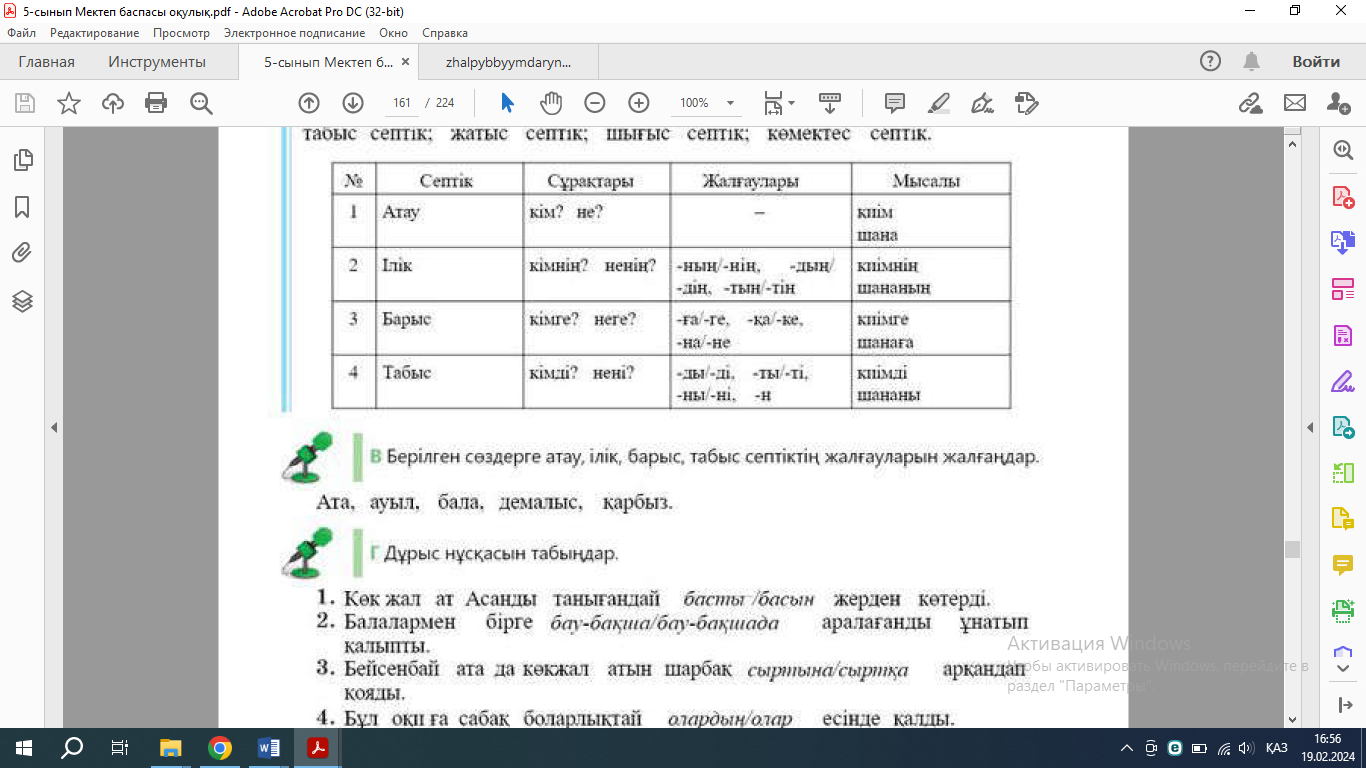
Task: Click the star bookmark icon in toolbar
Action: coord(69,103)
